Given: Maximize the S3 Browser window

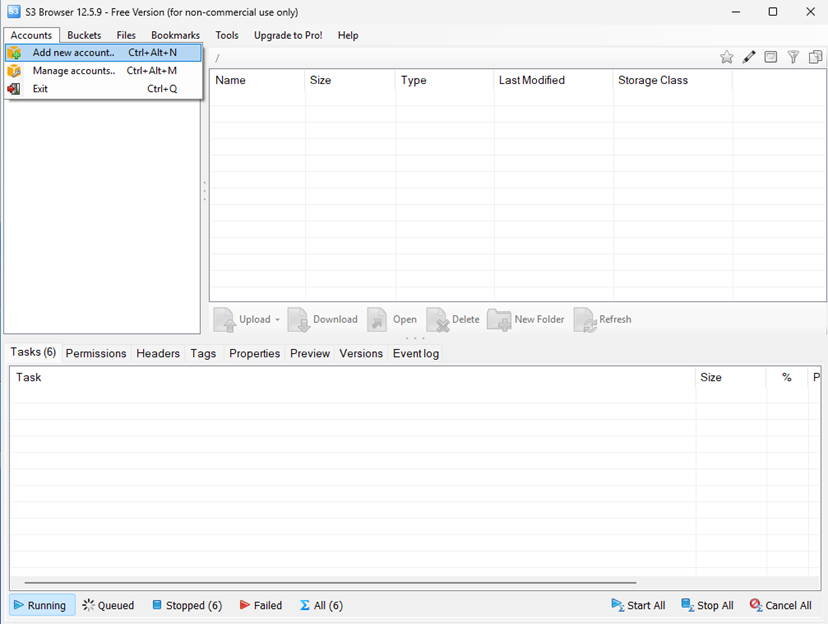Looking at the screenshot, I should (x=773, y=12).
